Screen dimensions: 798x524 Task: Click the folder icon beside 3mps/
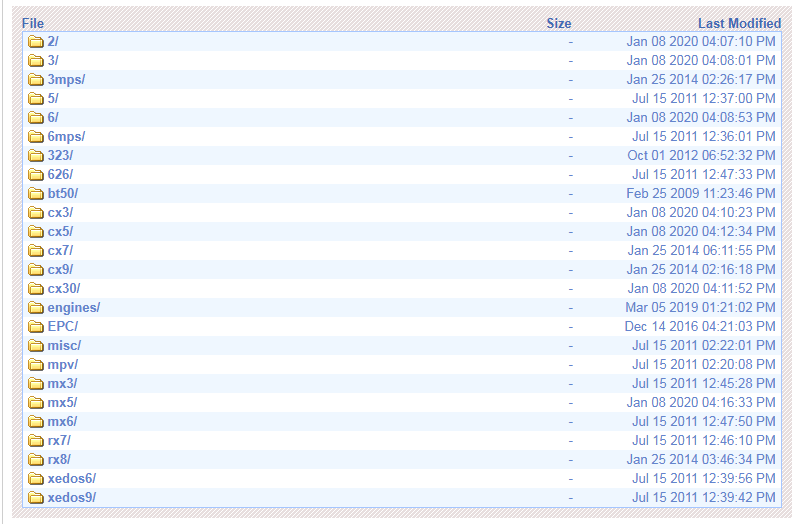coord(36,80)
